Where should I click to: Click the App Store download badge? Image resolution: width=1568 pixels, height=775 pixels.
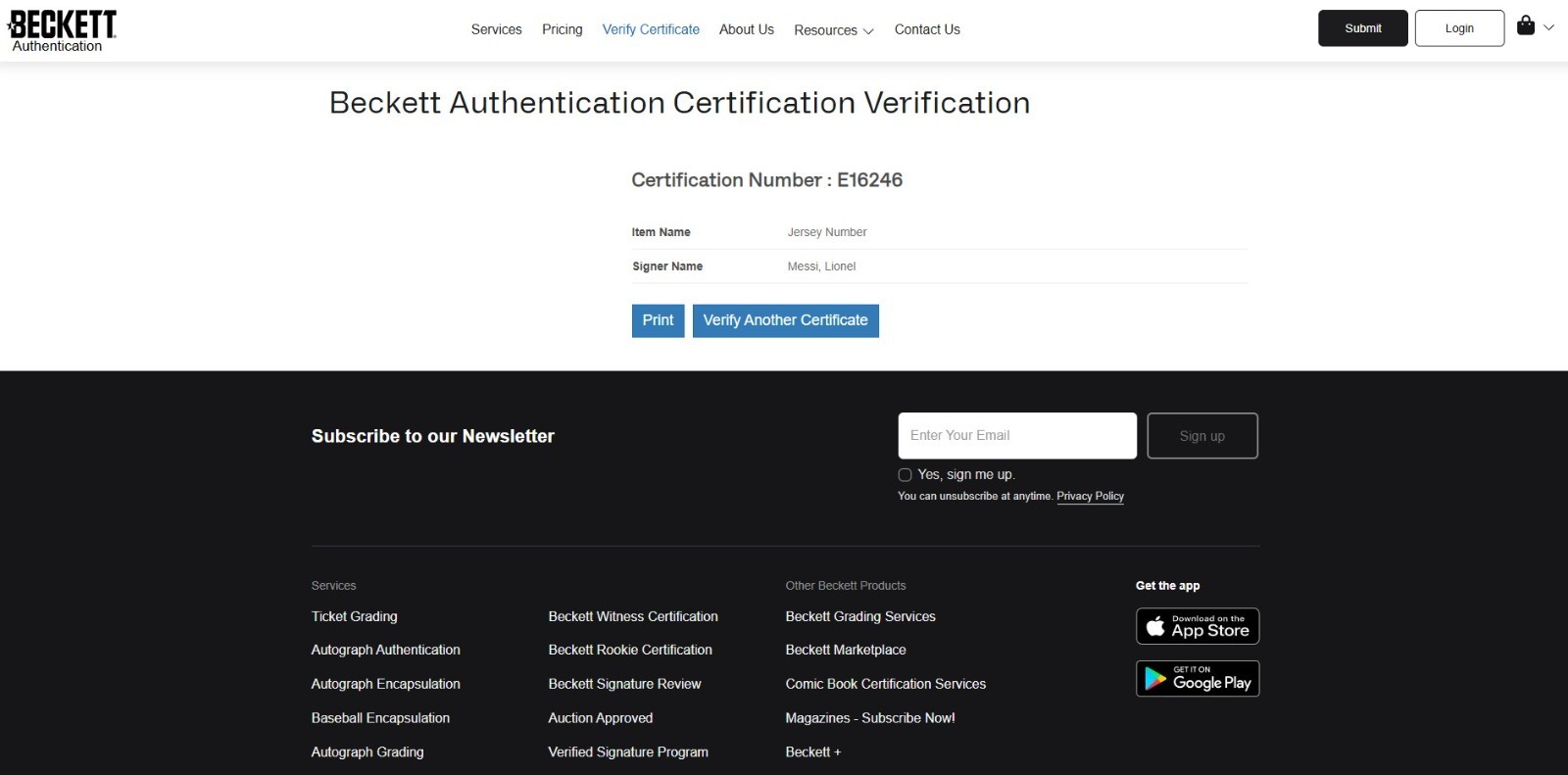coord(1198,626)
